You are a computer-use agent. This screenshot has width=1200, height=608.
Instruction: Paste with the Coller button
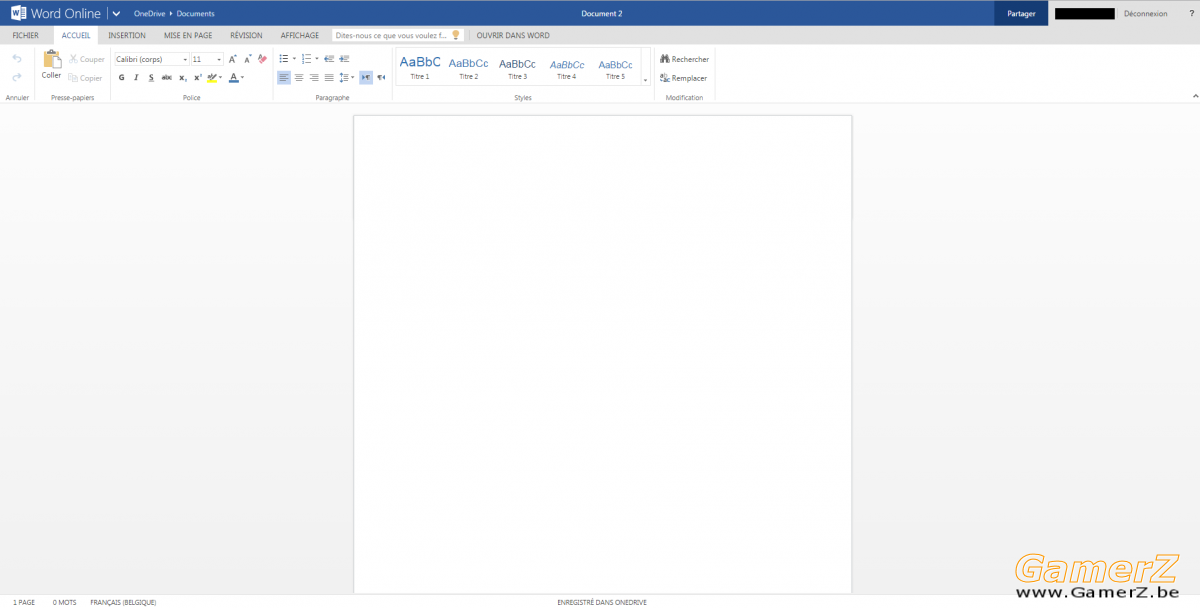point(51,65)
